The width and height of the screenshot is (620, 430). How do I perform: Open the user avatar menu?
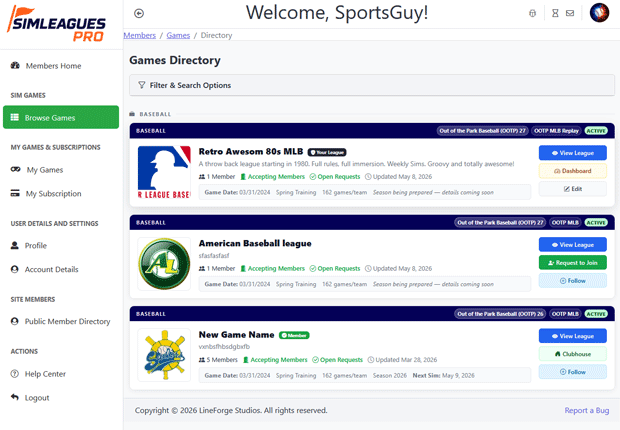click(599, 13)
